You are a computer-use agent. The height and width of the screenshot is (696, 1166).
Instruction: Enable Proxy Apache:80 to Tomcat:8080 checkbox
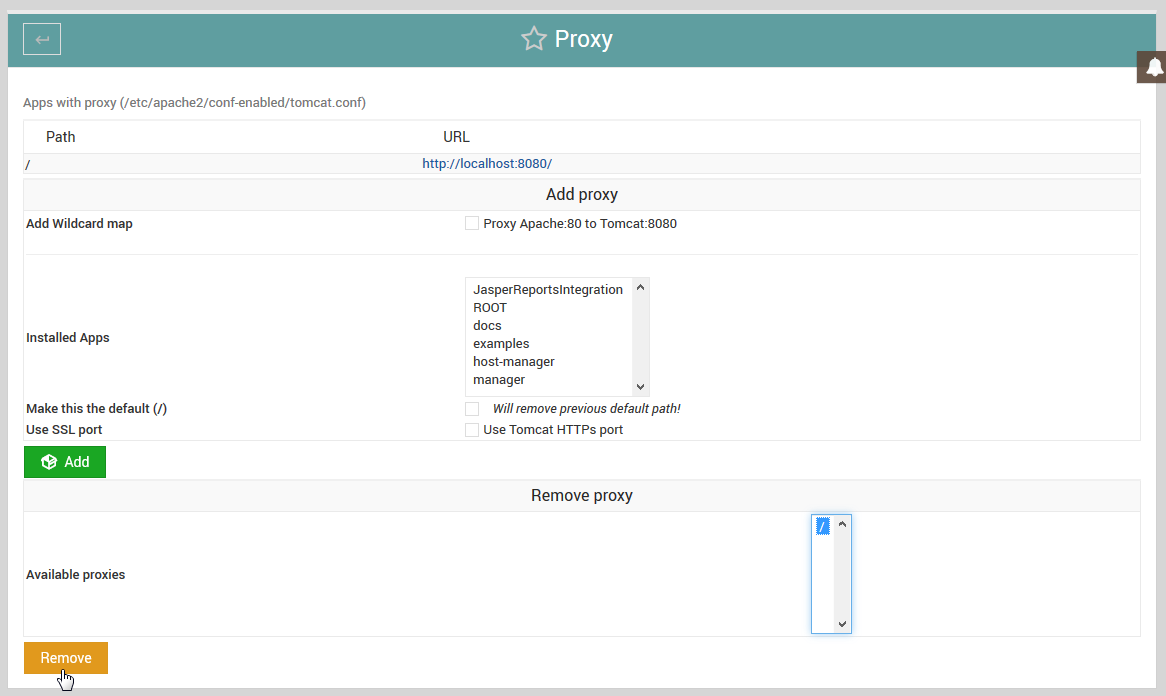(x=471, y=223)
